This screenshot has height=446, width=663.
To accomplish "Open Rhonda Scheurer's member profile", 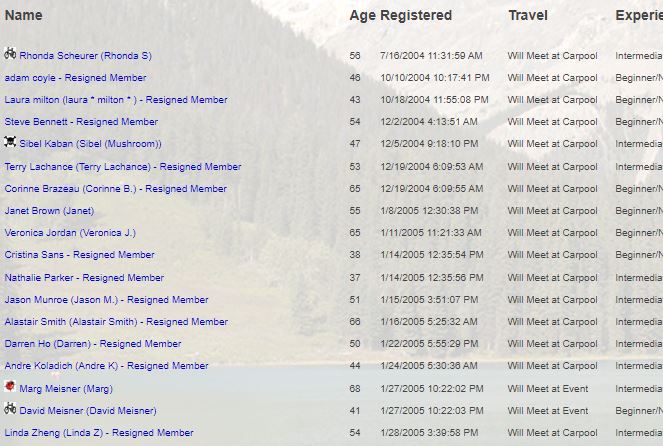I will click(x=85, y=56).
